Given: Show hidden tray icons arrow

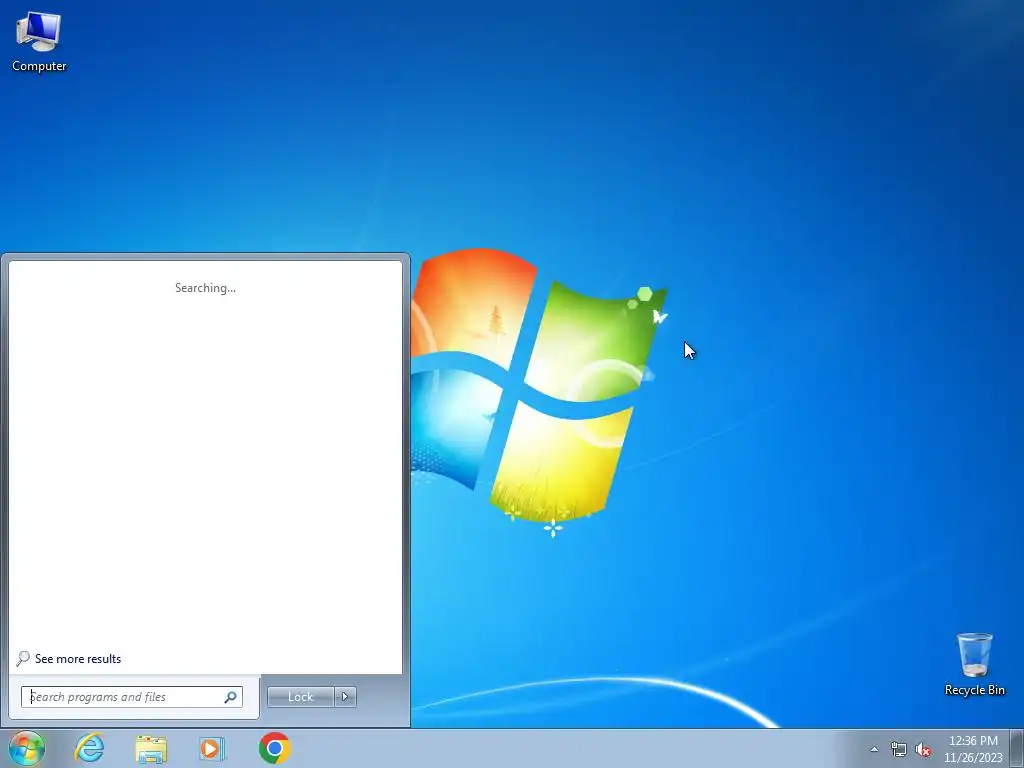Looking at the screenshot, I should pyautogui.click(x=874, y=750).
